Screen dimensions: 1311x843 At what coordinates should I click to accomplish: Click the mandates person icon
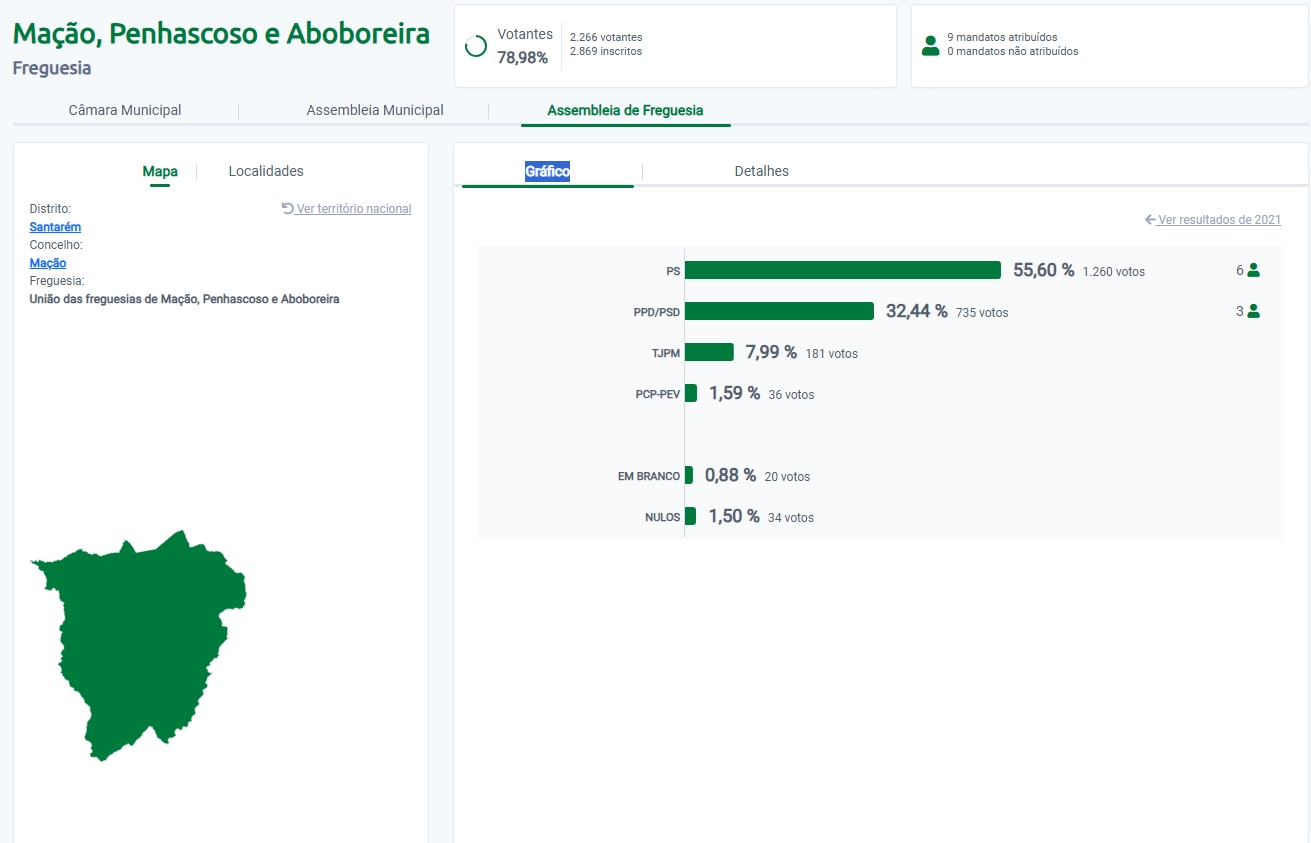pos(931,45)
